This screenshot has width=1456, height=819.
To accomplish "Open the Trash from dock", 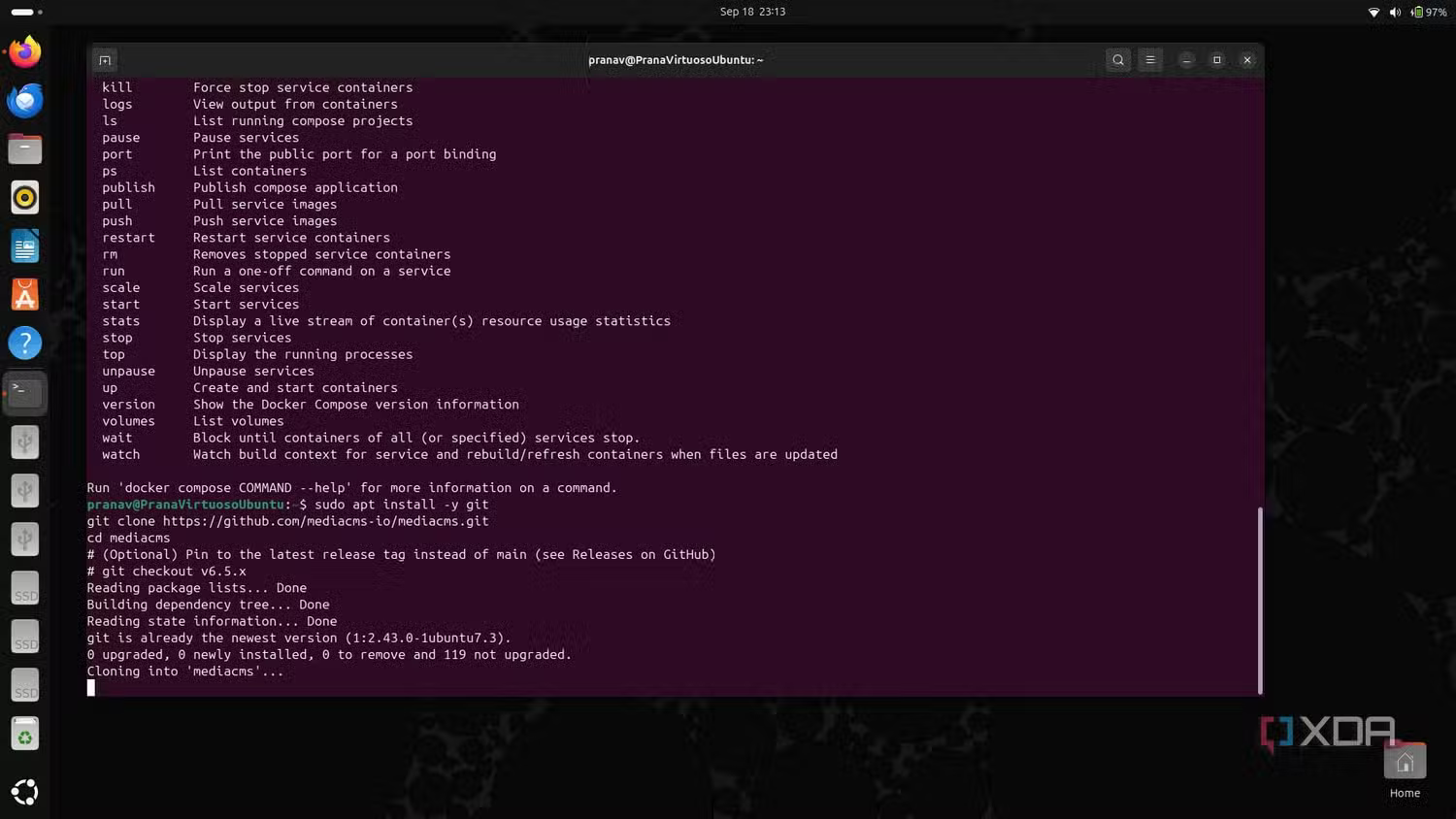I will (x=25, y=735).
